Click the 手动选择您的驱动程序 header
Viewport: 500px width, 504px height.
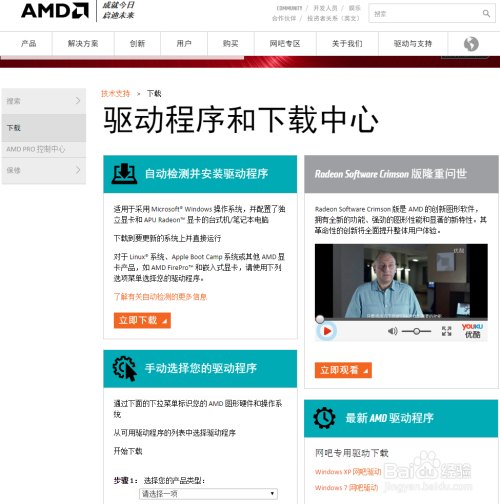point(201,368)
